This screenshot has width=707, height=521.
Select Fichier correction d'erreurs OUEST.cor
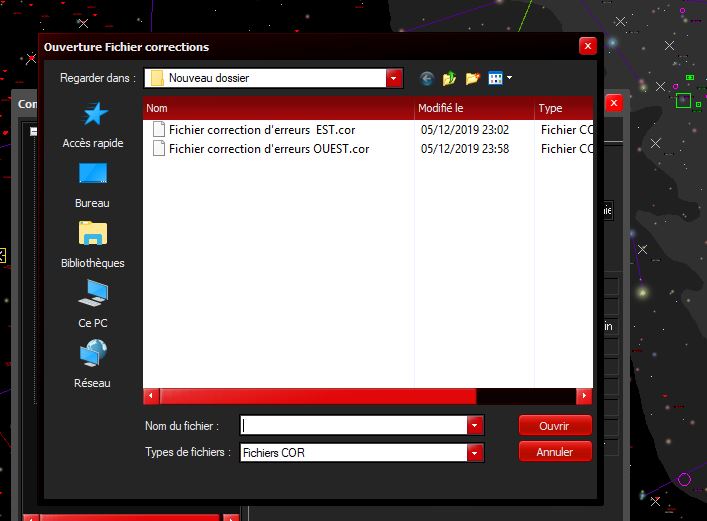(268, 149)
